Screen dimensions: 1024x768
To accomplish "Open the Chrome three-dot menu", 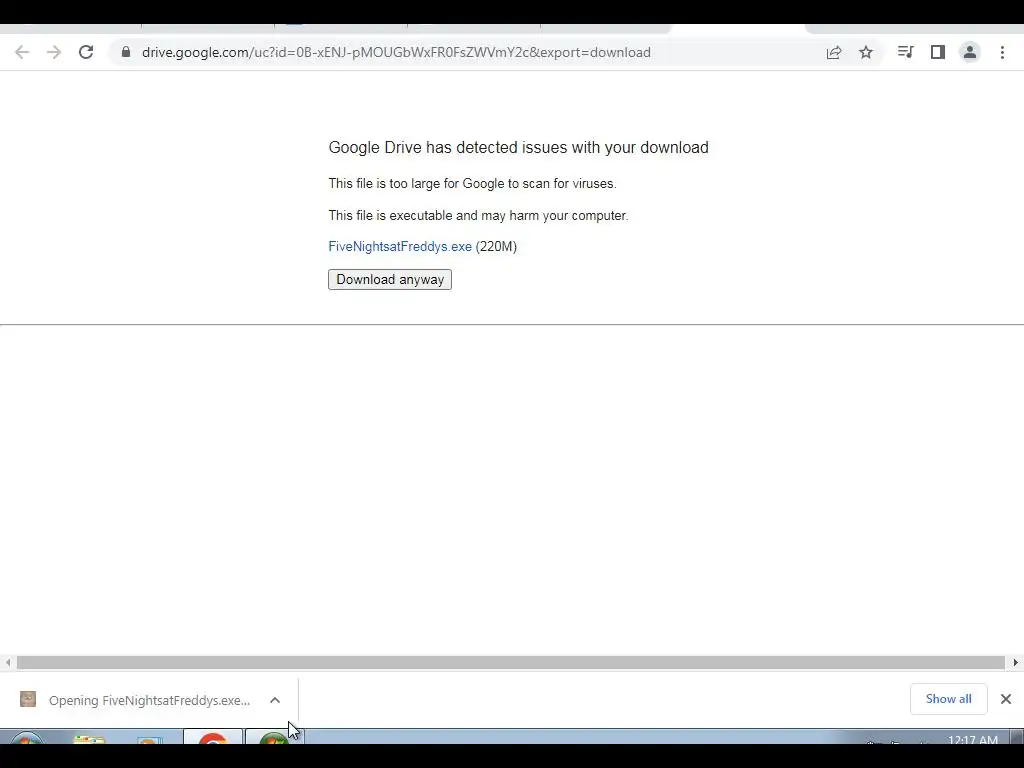I will coord(1002,52).
